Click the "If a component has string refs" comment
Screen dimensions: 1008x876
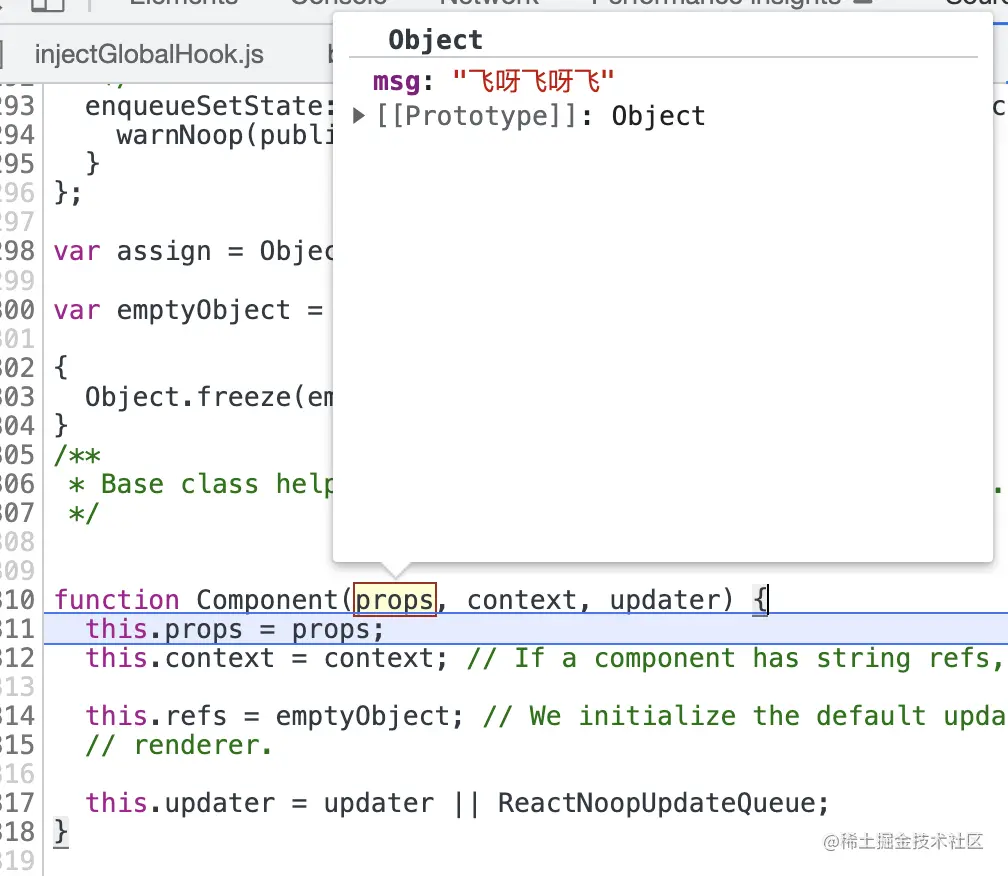tap(737, 658)
